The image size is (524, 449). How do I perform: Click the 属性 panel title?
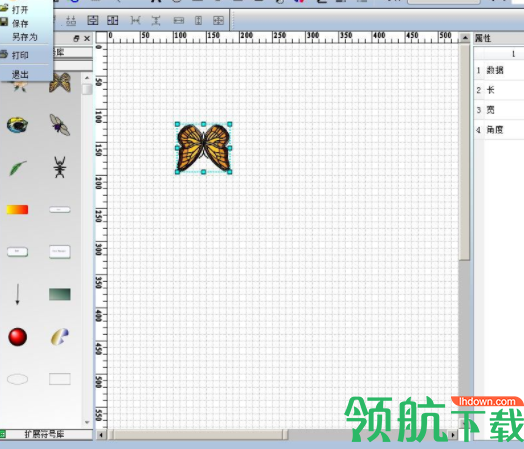pyautogui.click(x=483, y=38)
